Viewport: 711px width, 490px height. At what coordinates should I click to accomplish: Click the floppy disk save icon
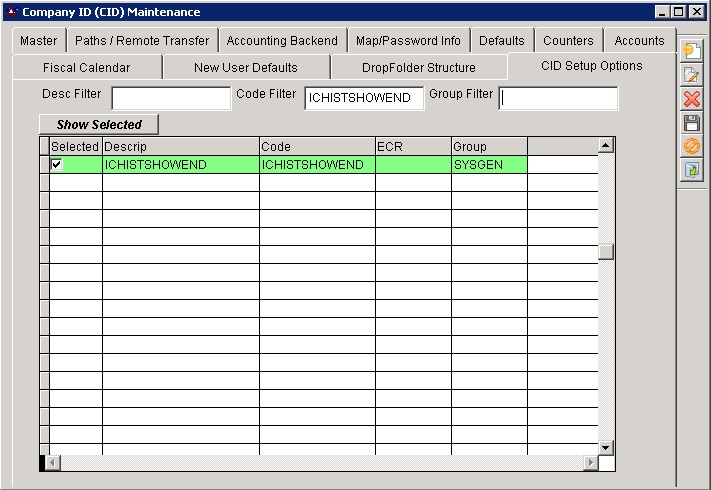tap(691, 123)
